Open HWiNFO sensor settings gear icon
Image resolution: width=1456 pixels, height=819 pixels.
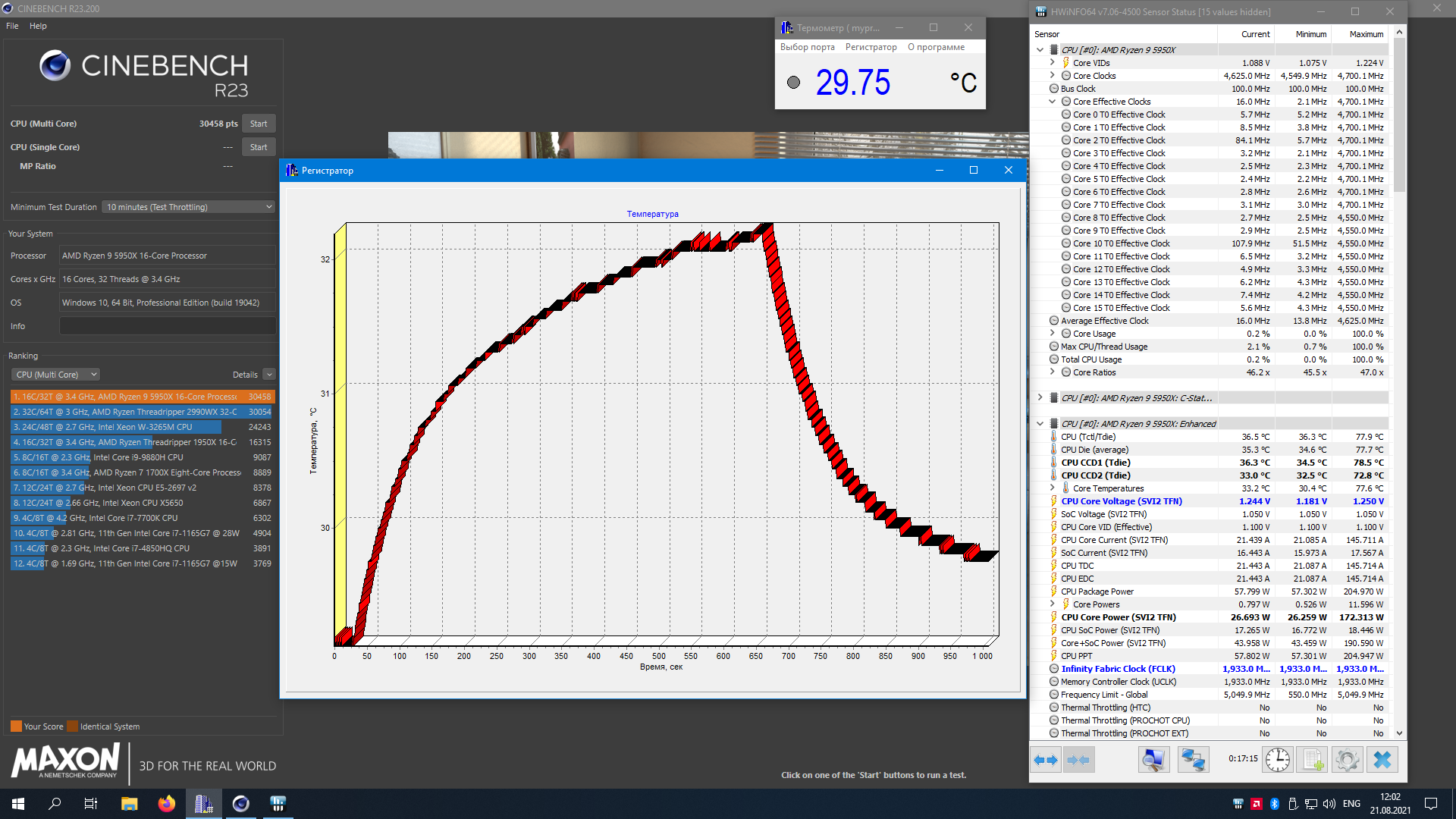(1347, 759)
